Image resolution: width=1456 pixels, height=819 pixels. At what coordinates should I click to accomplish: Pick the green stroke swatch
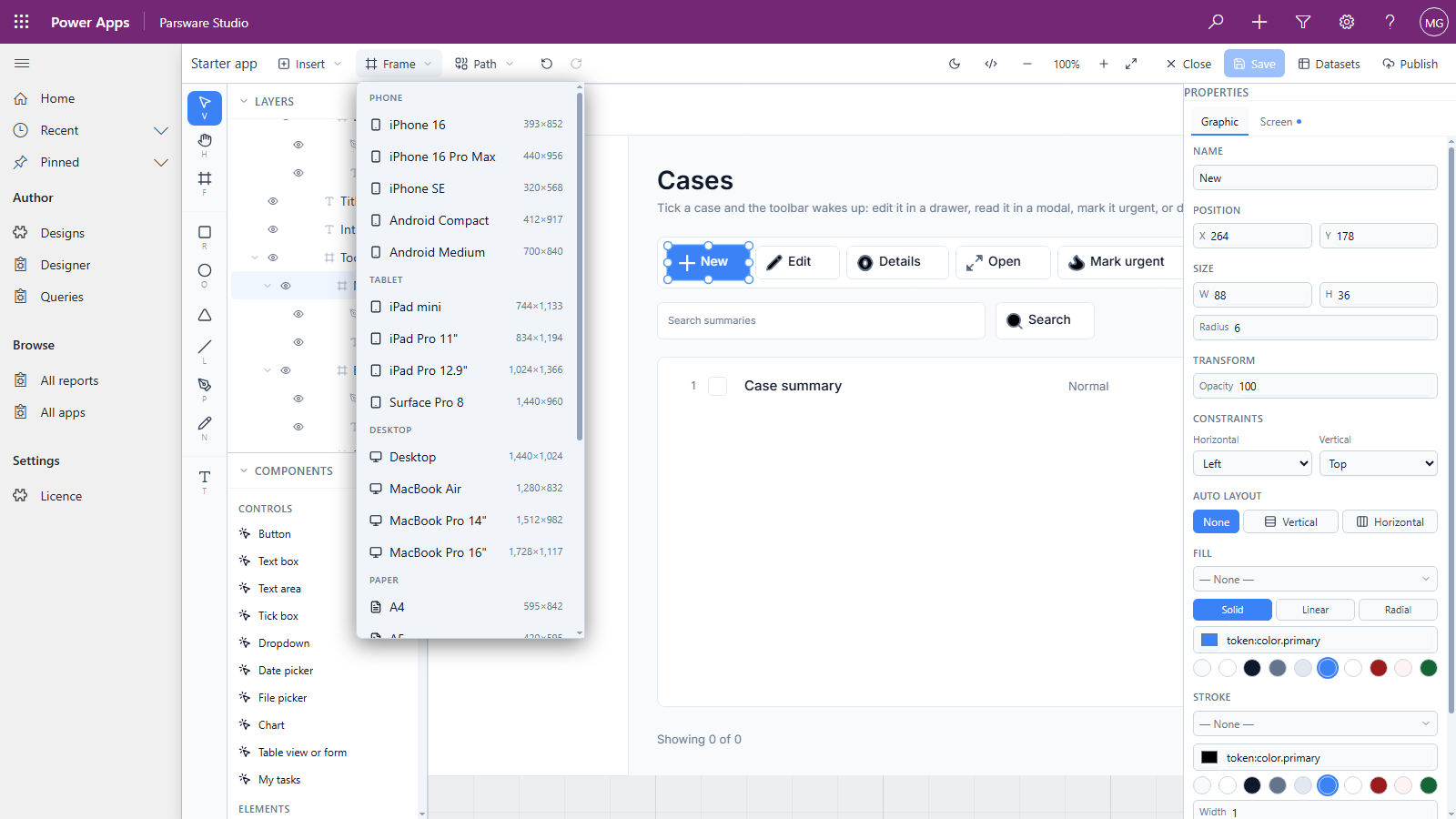click(1429, 785)
